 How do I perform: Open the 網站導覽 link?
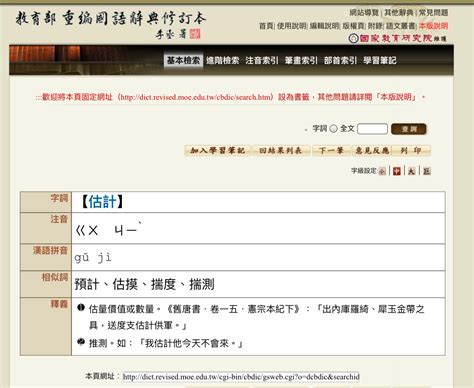364,13
